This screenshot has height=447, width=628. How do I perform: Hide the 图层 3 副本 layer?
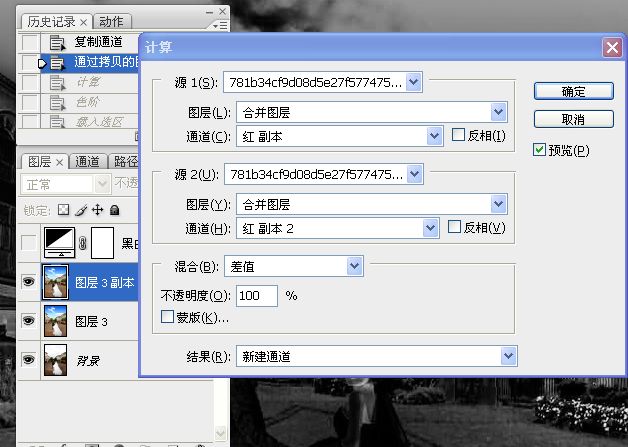[x=28, y=281]
